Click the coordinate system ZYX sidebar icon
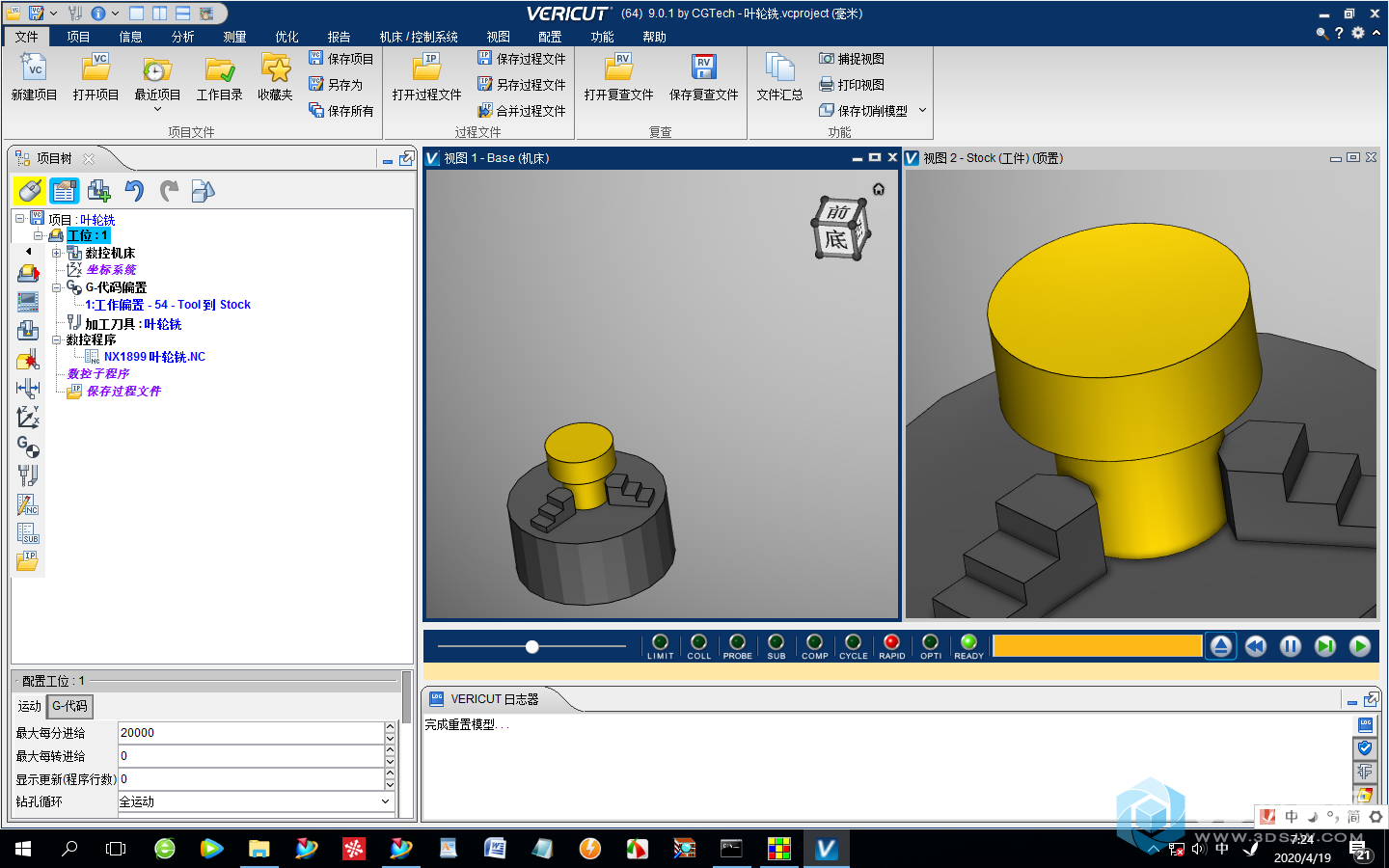This screenshot has width=1389, height=868. coord(28,417)
